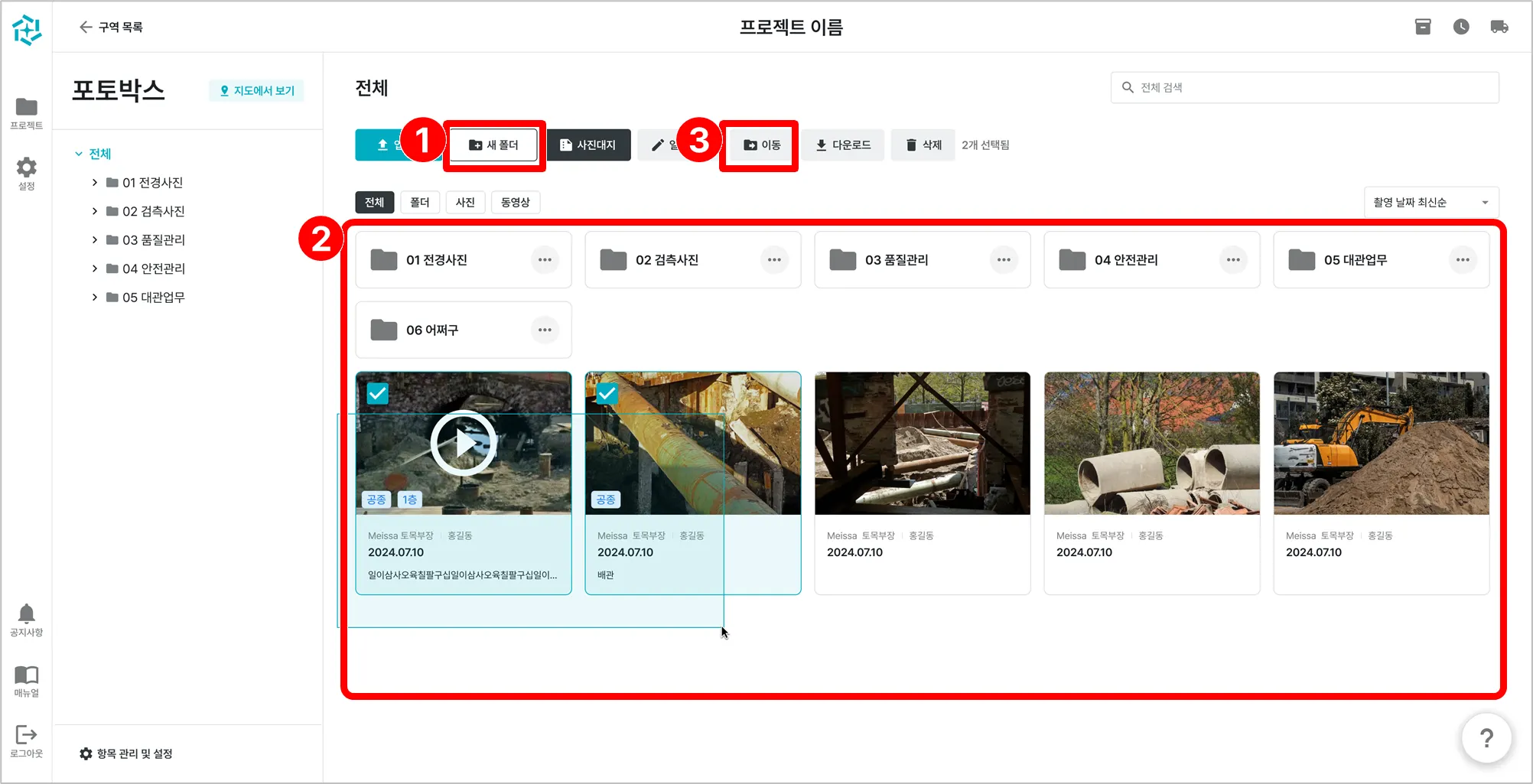Screen dimensions: 1533x784
Task: Switch to the 폴더 filter tab
Action: coord(420,202)
